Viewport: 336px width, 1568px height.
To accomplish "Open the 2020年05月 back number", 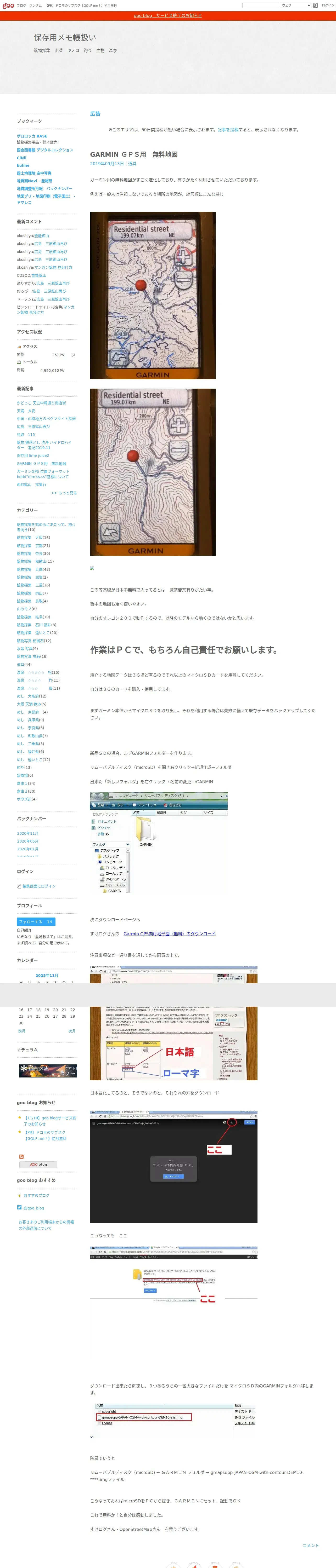I will [27, 841].
